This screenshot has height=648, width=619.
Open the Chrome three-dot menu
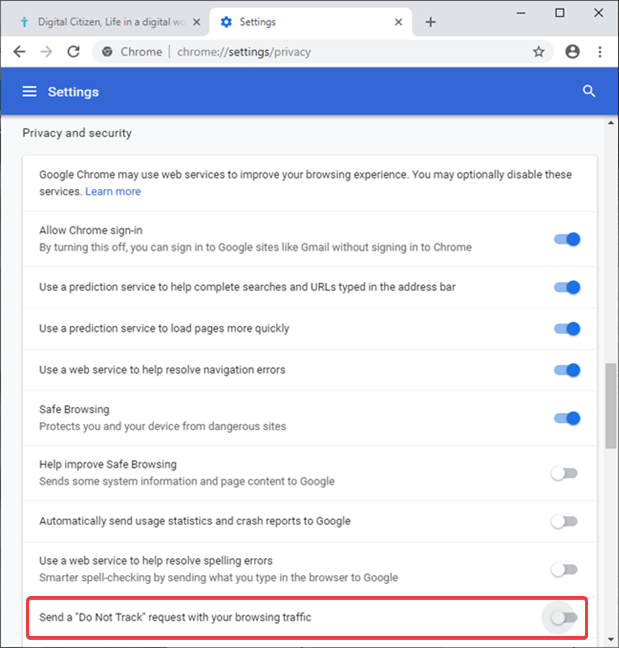tap(600, 52)
